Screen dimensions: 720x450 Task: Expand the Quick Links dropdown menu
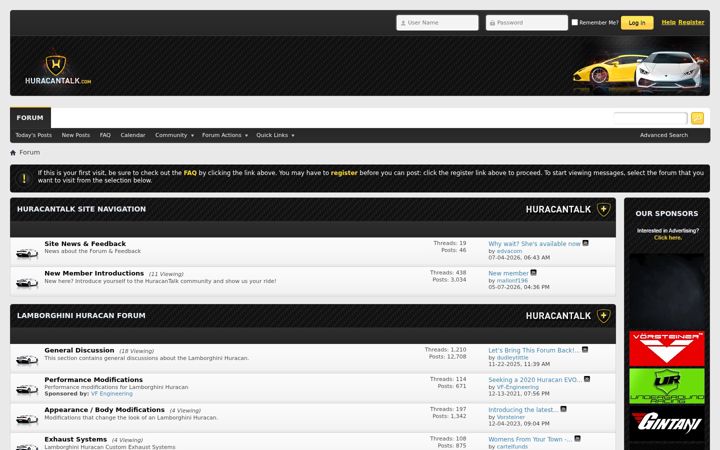tap(275, 135)
